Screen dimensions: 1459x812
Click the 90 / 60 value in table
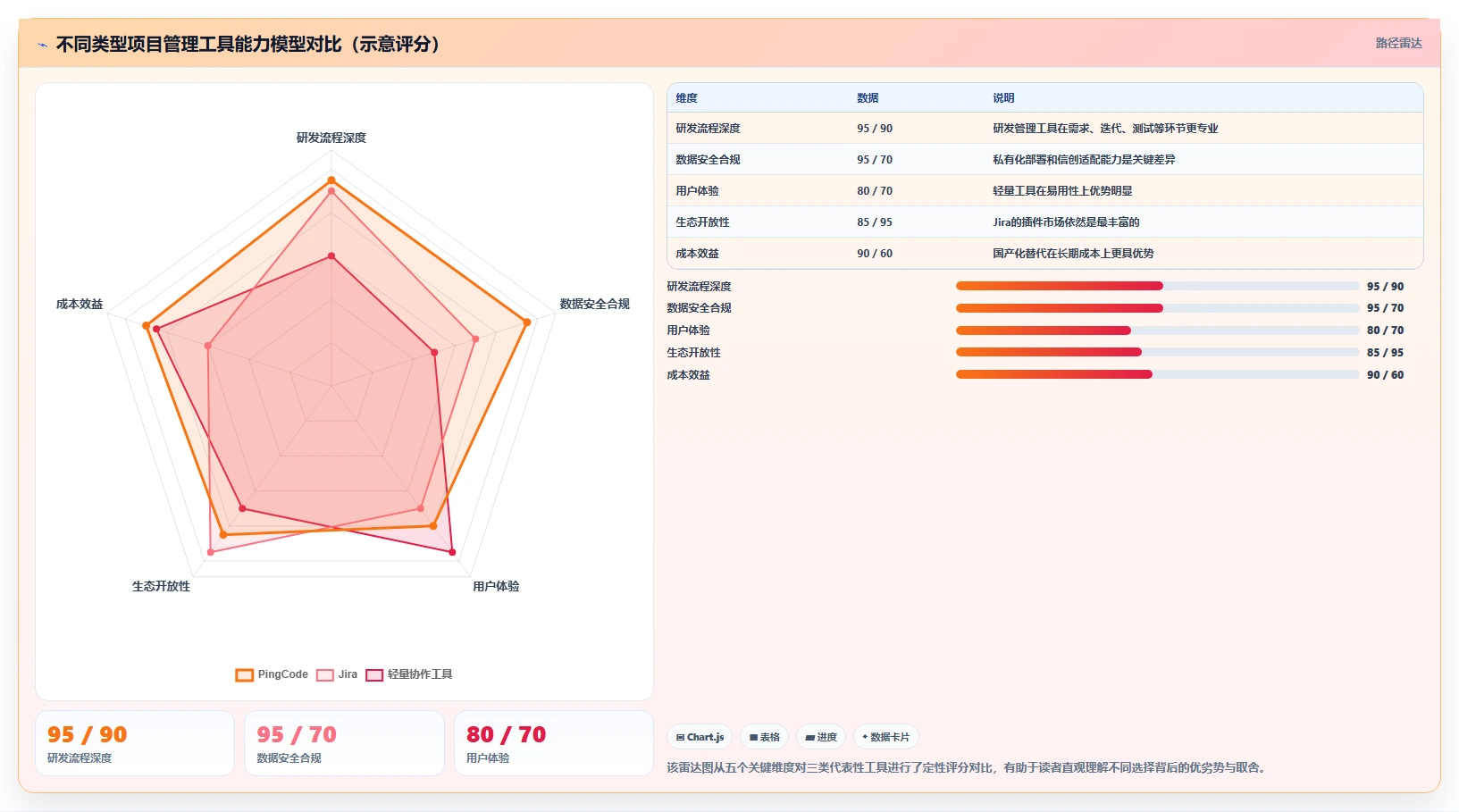(x=875, y=254)
